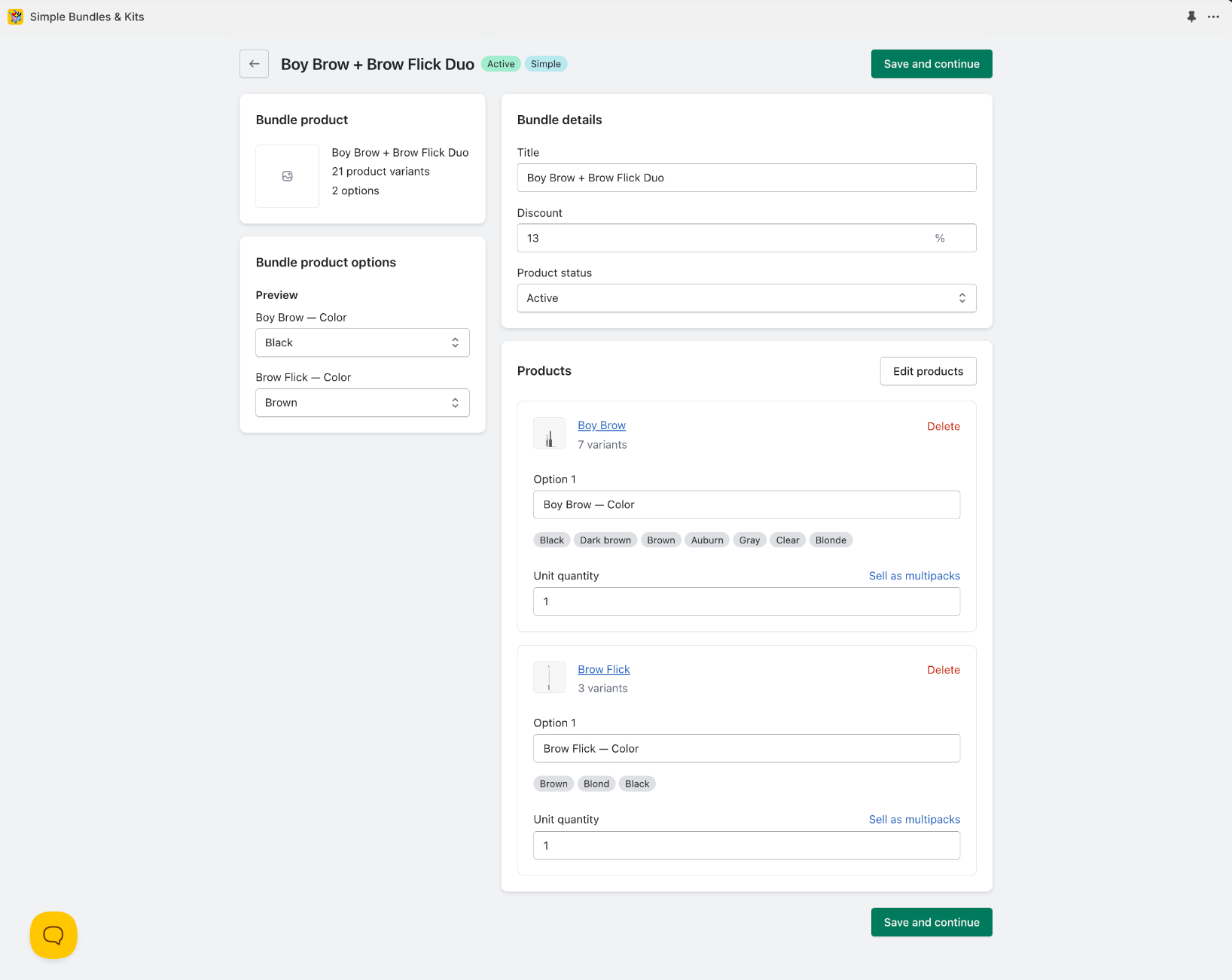Focus the Discount percentage field
The height and width of the screenshot is (980, 1232).
[746, 238]
